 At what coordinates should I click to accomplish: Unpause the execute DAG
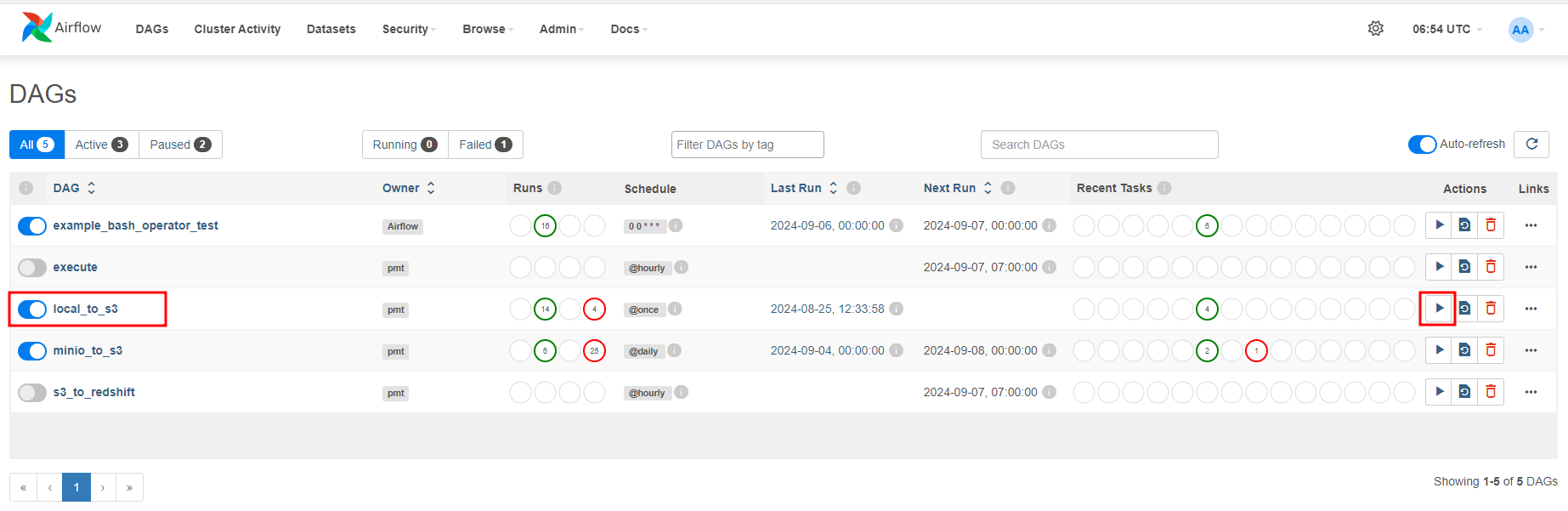point(32,267)
